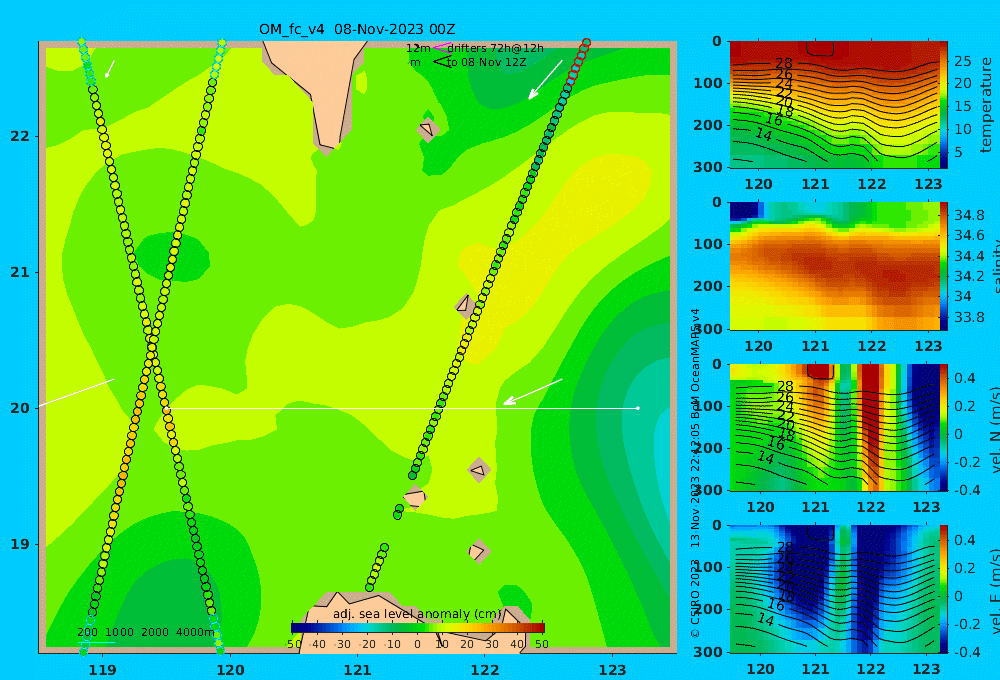Open the eastward velocity section panel
1000x680 pixels.
[x=834, y=589]
